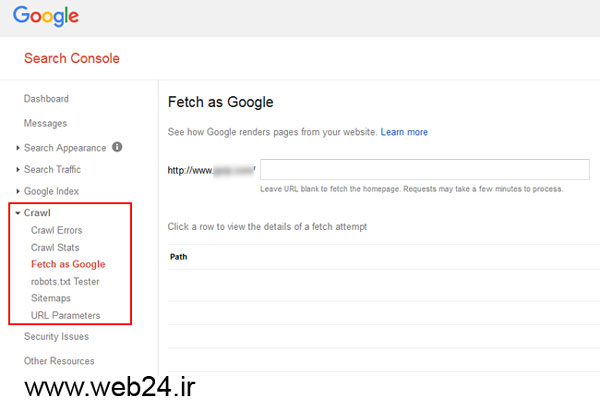Open Sitemaps page

(51, 298)
